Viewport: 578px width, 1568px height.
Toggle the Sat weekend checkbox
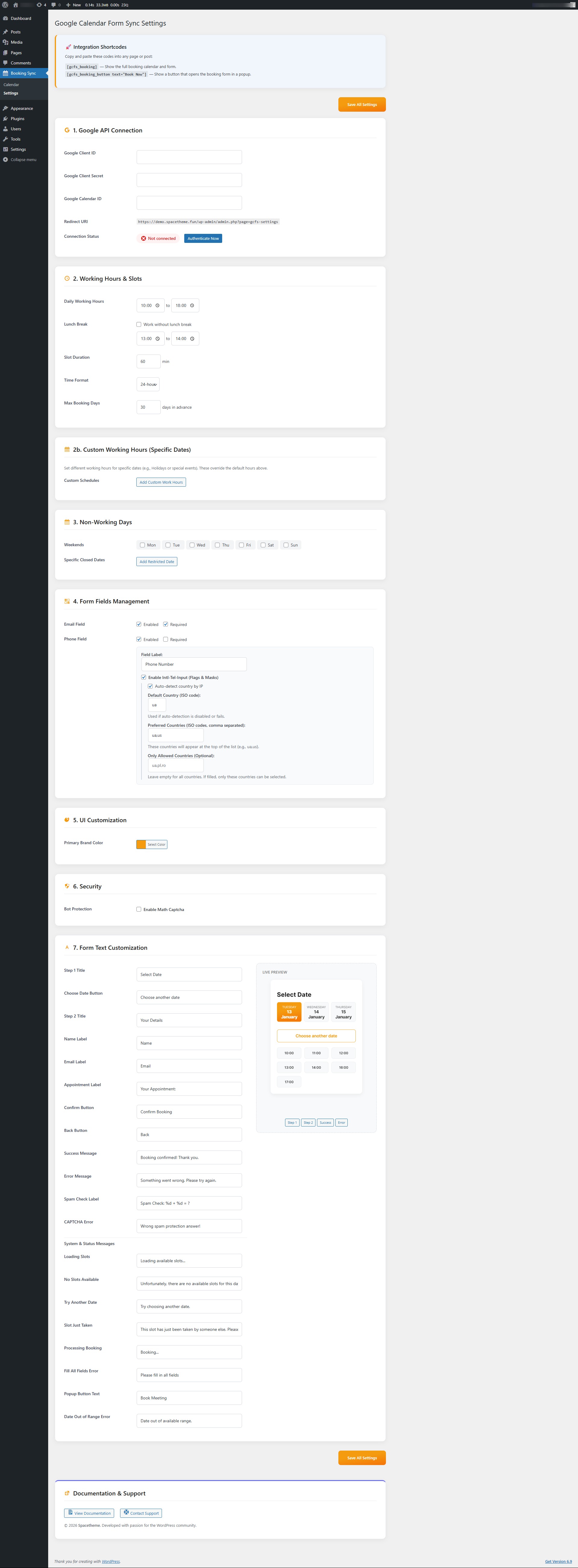263,545
